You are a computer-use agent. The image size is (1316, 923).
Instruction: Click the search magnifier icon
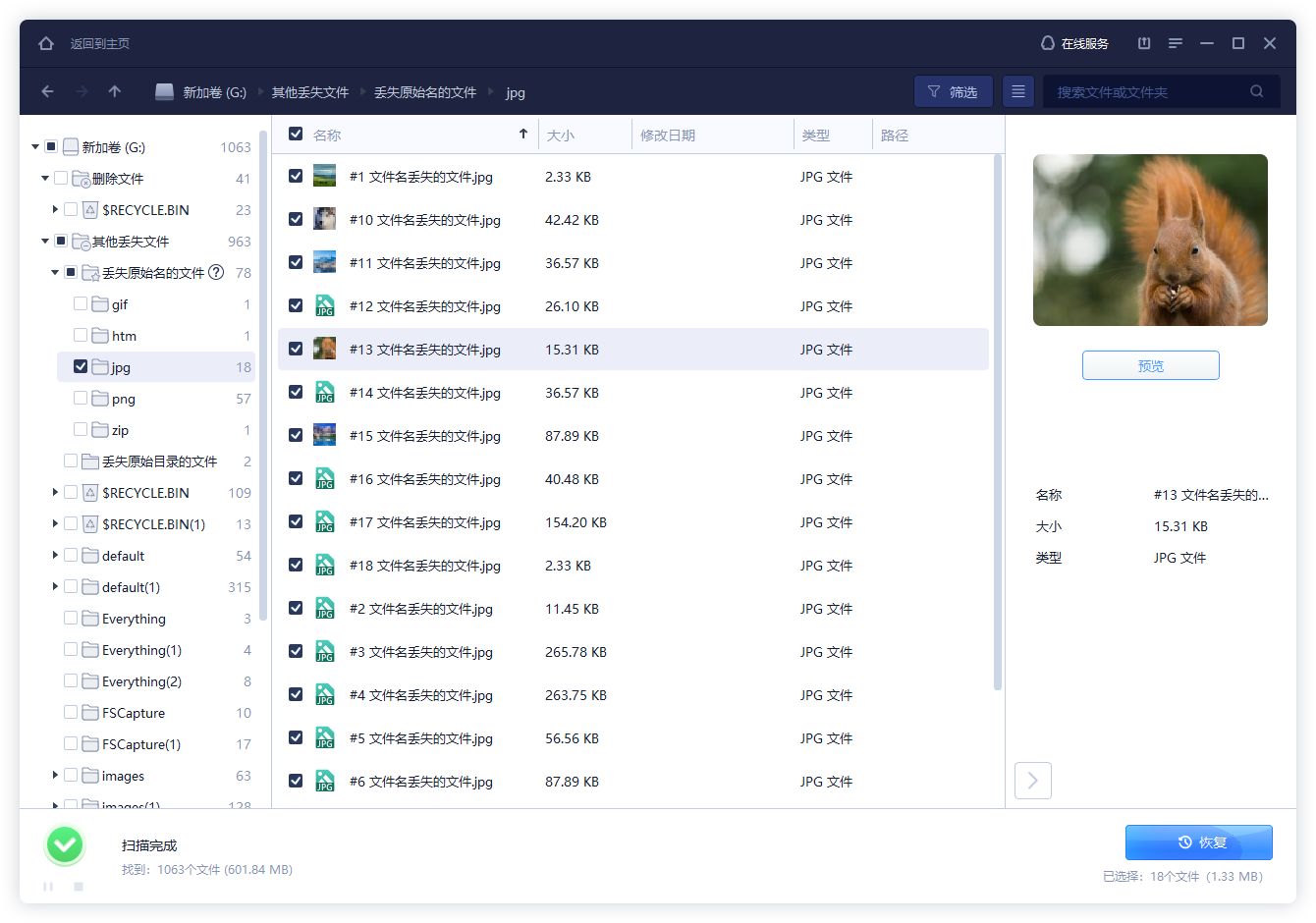[1256, 91]
